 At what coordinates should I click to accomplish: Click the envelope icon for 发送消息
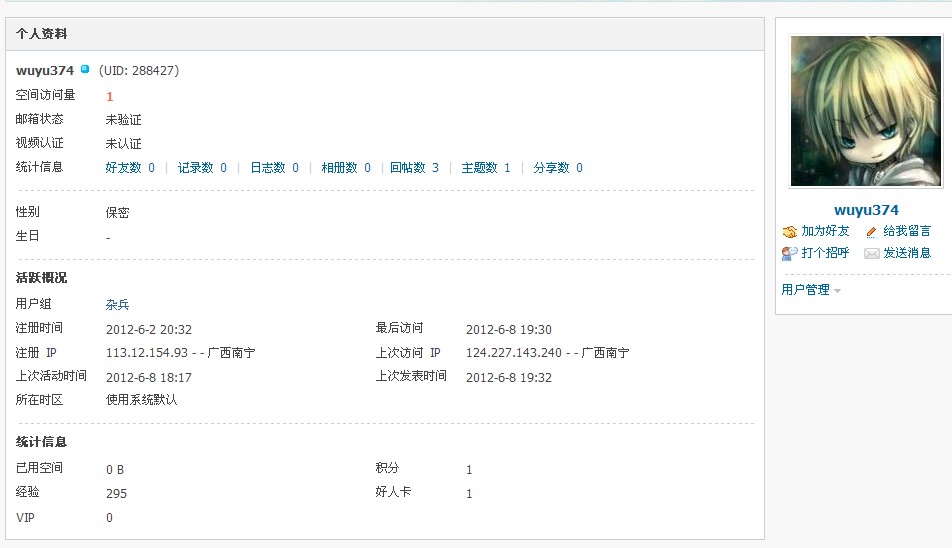click(x=871, y=254)
